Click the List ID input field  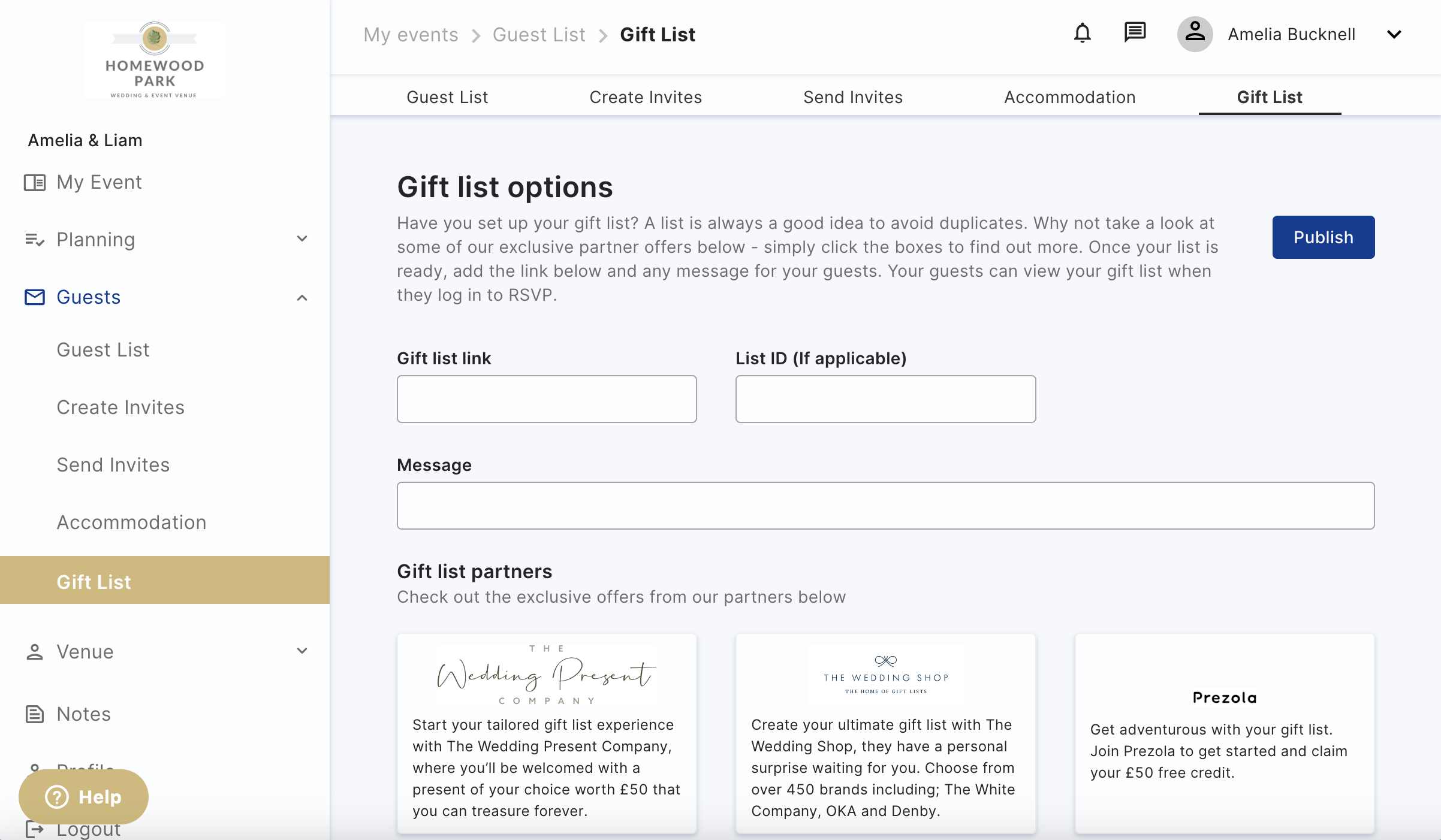885,399
